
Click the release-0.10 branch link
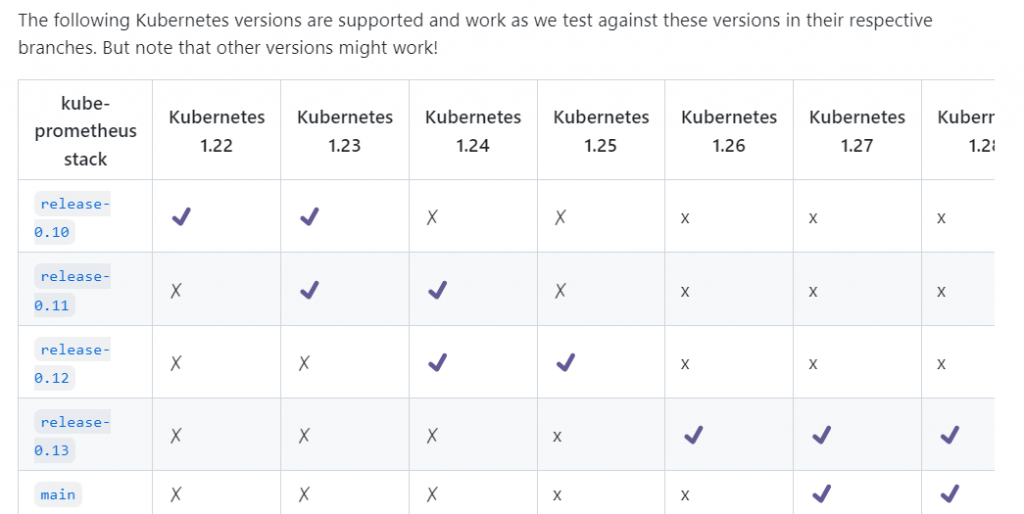pyautogui.click(x=72, y=217)
